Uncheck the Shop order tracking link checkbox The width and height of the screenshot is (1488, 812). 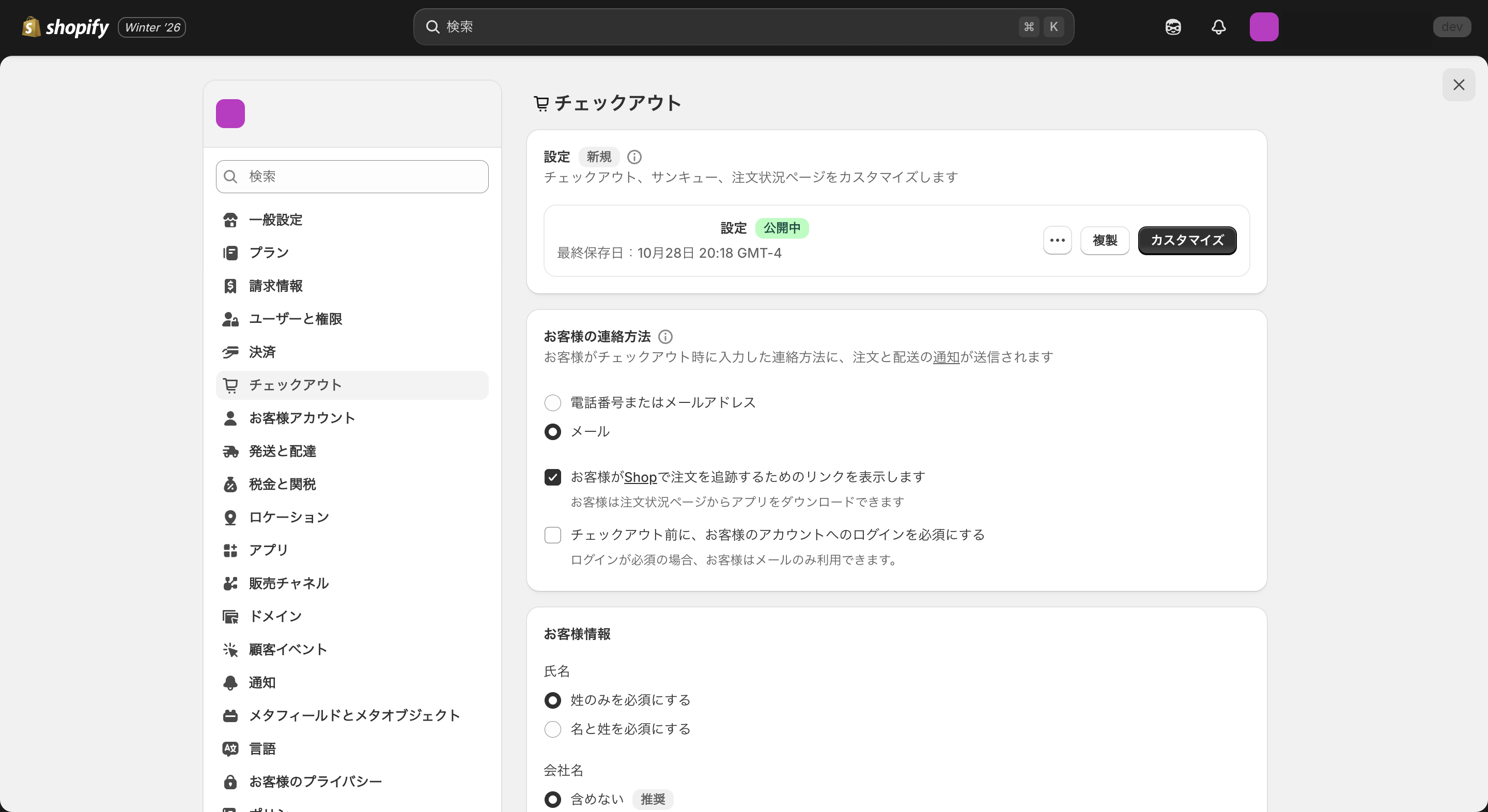tap(552, 477)
